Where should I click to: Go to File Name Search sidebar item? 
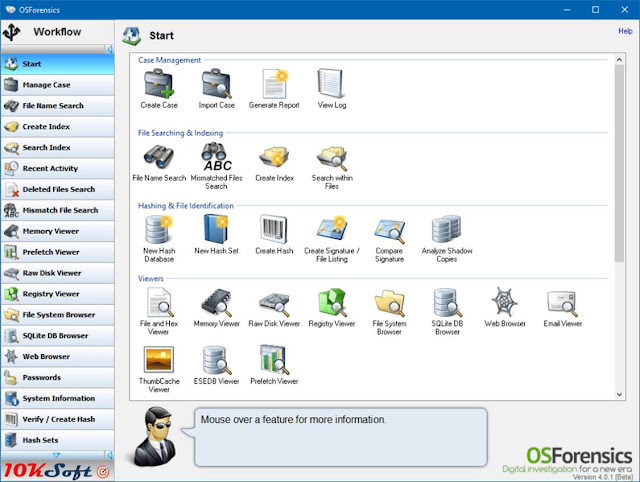(x=58, y=106)
